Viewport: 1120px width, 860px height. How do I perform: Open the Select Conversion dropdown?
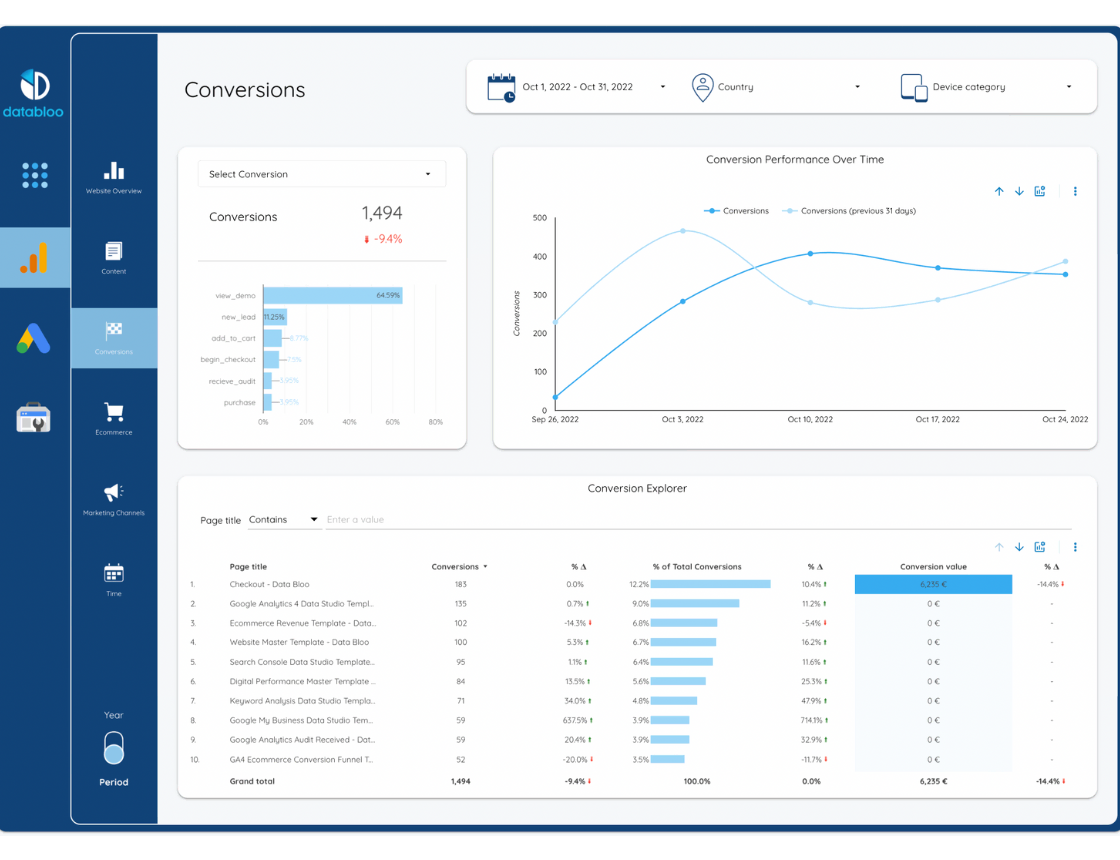point(321,173)
